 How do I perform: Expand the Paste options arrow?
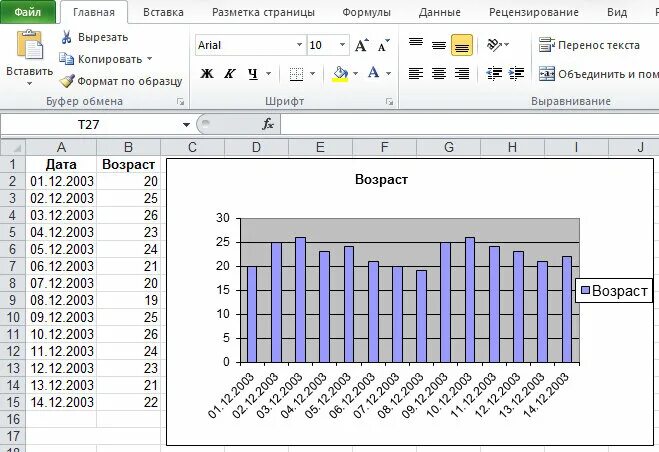tap(29, 83)
